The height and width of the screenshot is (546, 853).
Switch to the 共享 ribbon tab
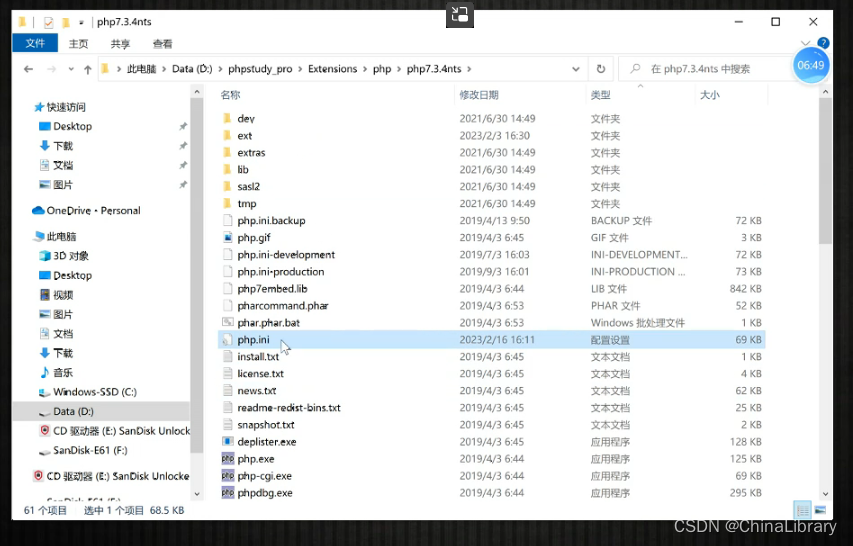(x=120, y=44)
